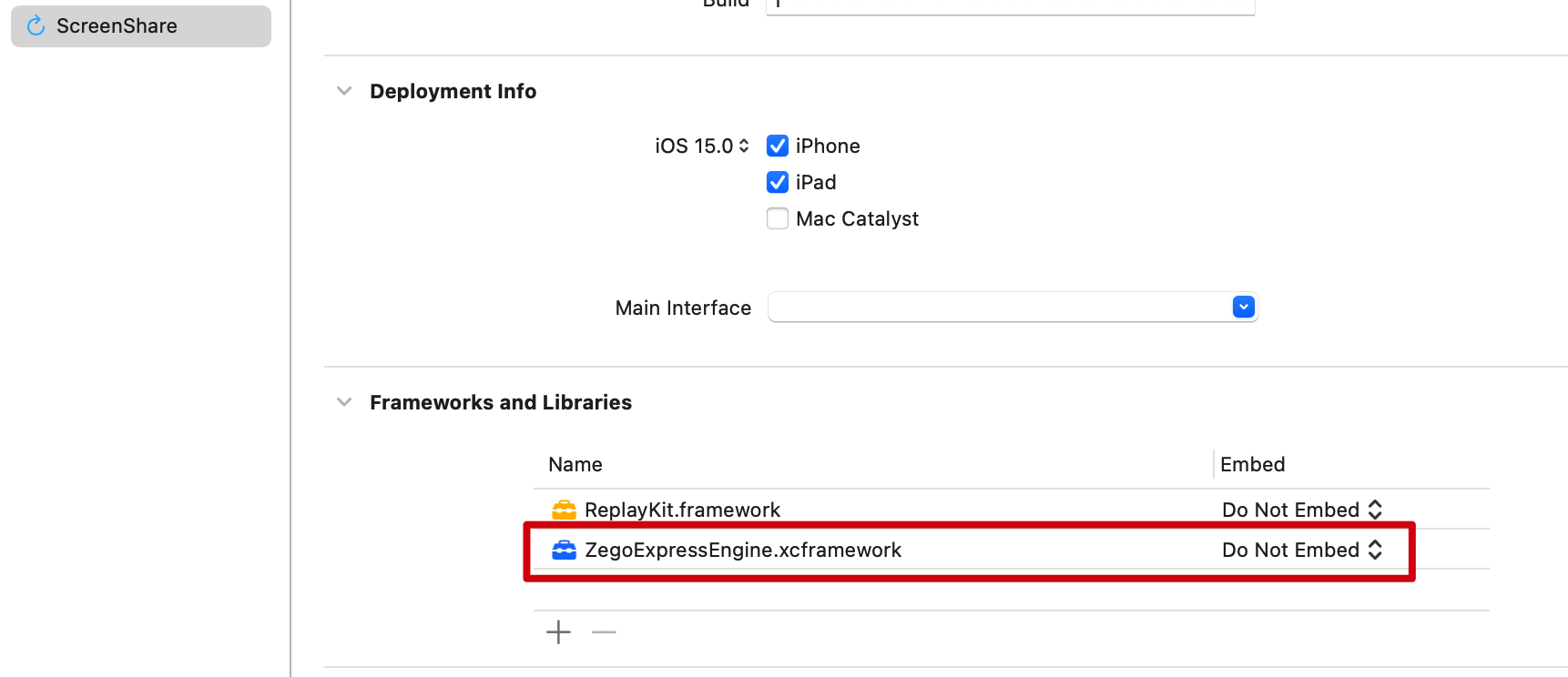Enable the Mac Catalyst checkbox
This screenshot has width=1568, height=677.
(x=778, y=218)
